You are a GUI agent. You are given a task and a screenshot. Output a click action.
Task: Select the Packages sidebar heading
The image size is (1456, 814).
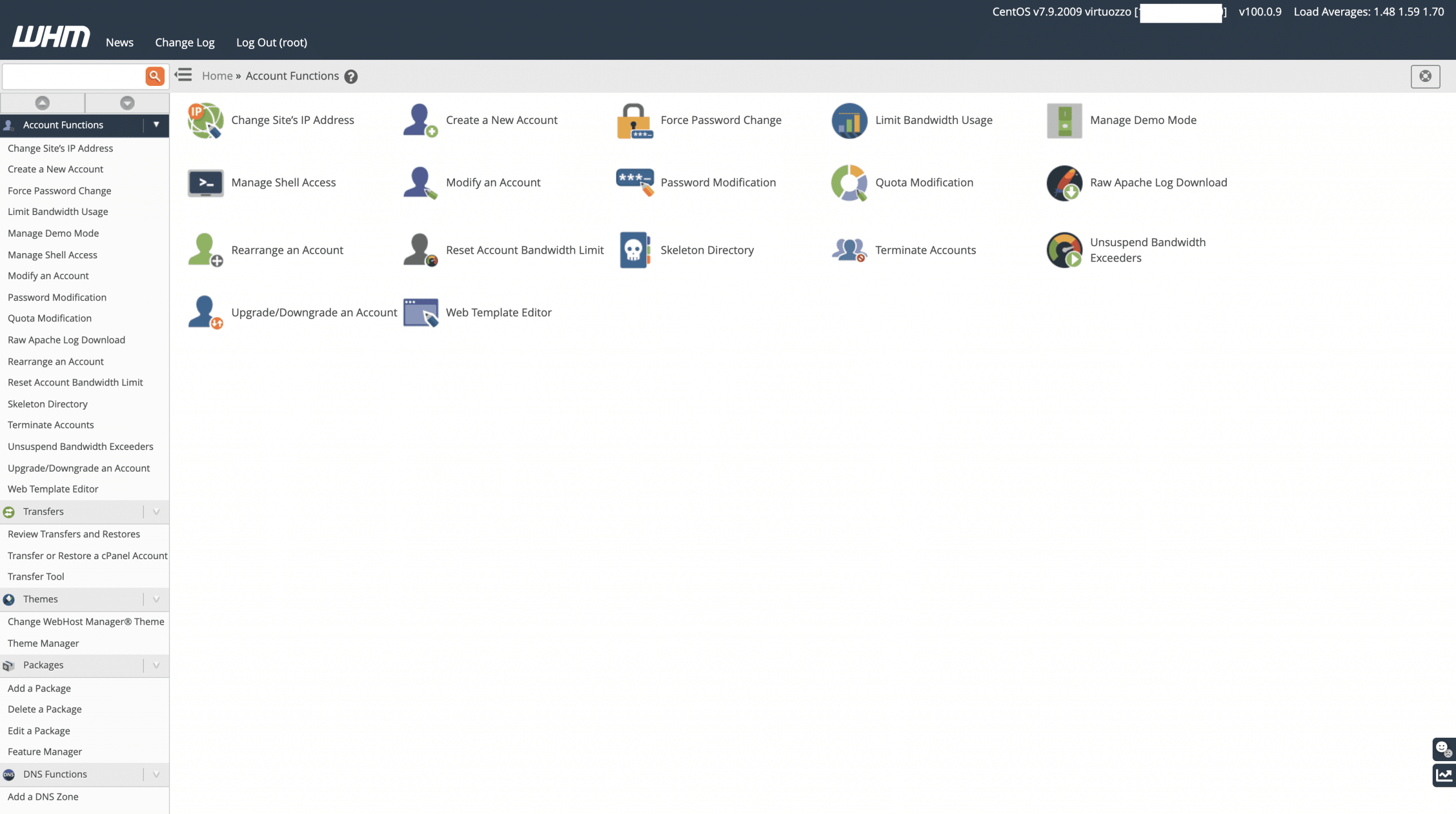[x=43, y=665]
